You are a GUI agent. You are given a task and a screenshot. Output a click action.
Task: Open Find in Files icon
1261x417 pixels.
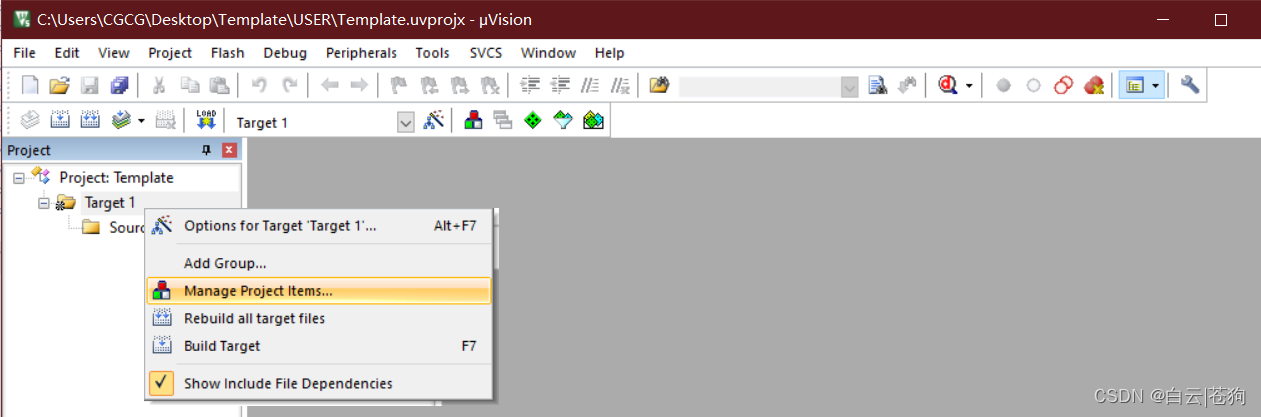click(x=658, y=86)
